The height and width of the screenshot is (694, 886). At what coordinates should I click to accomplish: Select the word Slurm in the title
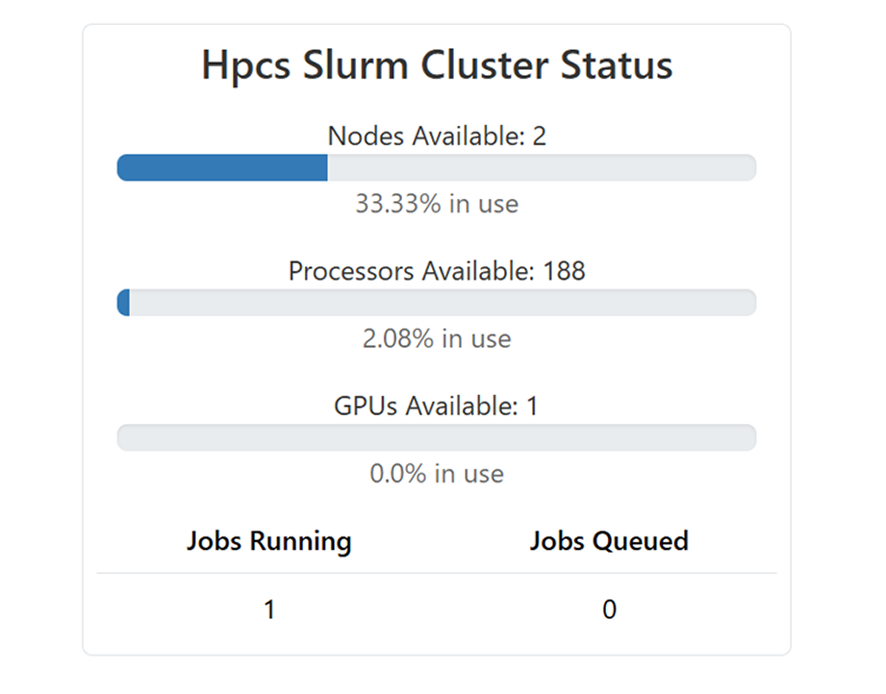pos(355,65)
